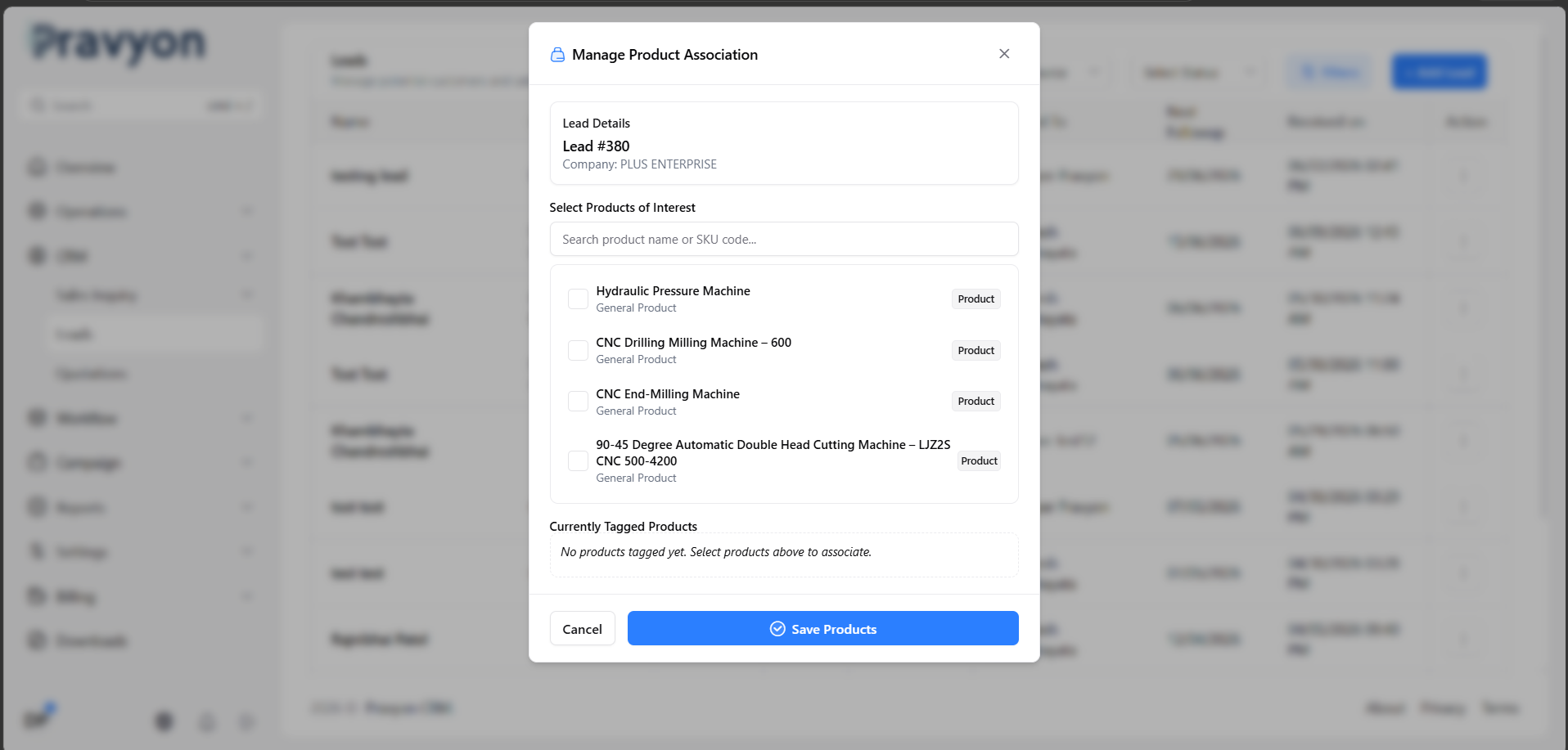Save the selected products

click(x=822, y=628)
